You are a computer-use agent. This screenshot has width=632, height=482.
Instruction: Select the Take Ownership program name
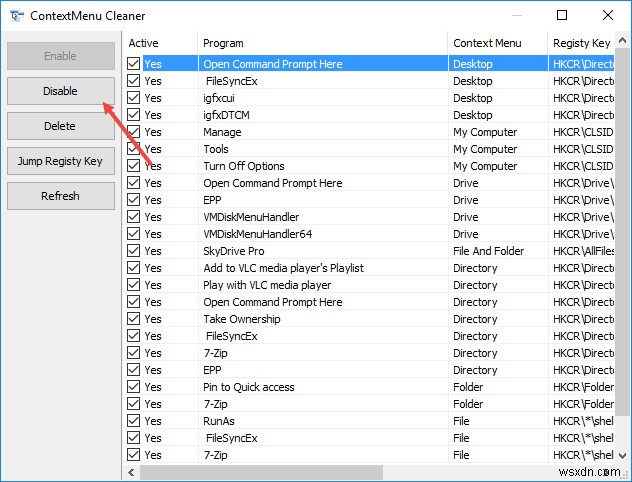(x=241, y=319)
